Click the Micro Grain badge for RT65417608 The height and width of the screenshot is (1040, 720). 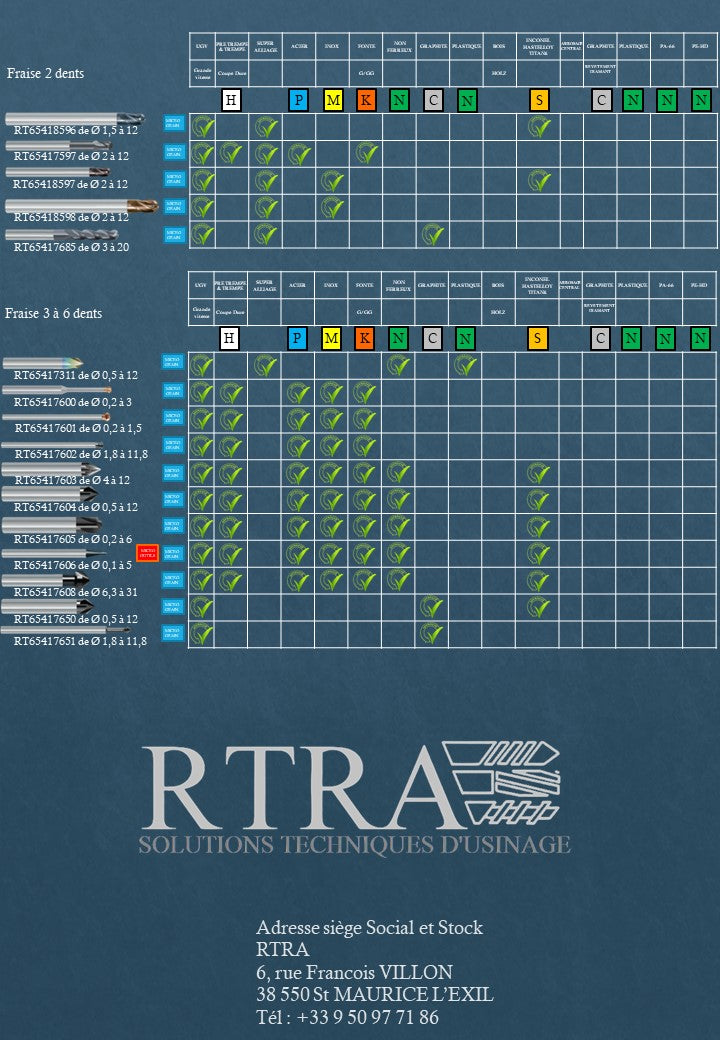tap(172, 580)
